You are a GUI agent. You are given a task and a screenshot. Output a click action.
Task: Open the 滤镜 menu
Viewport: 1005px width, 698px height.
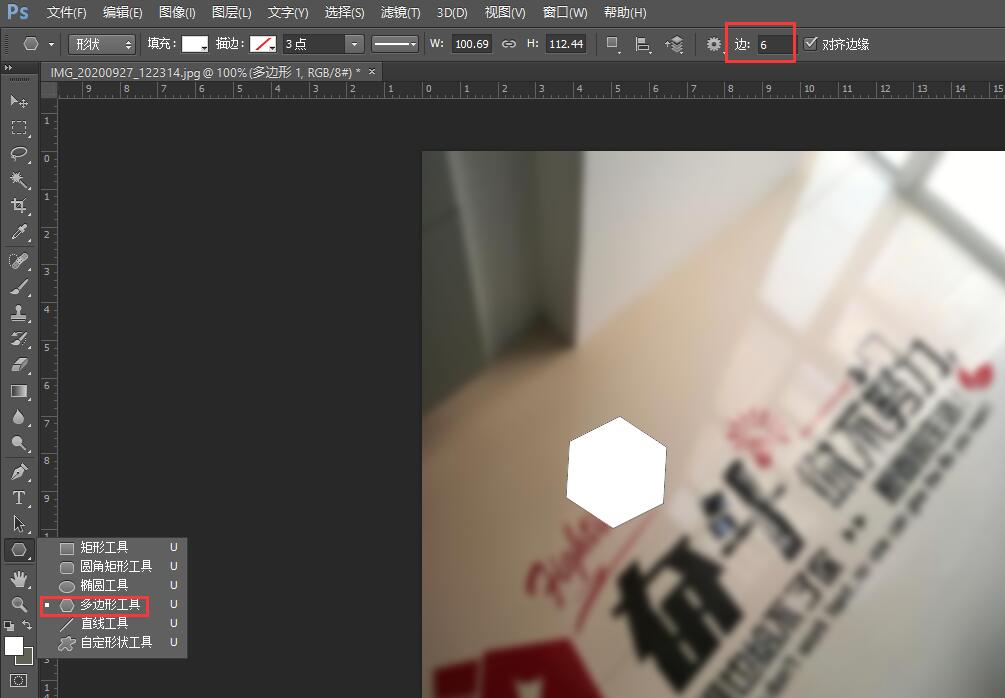point(399,13)
